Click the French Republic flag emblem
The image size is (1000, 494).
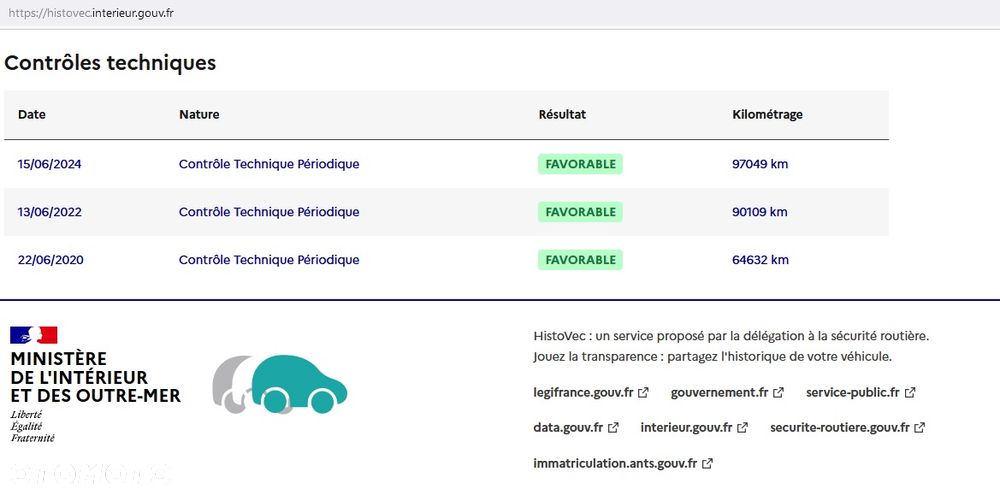click(x=34, y=335)
